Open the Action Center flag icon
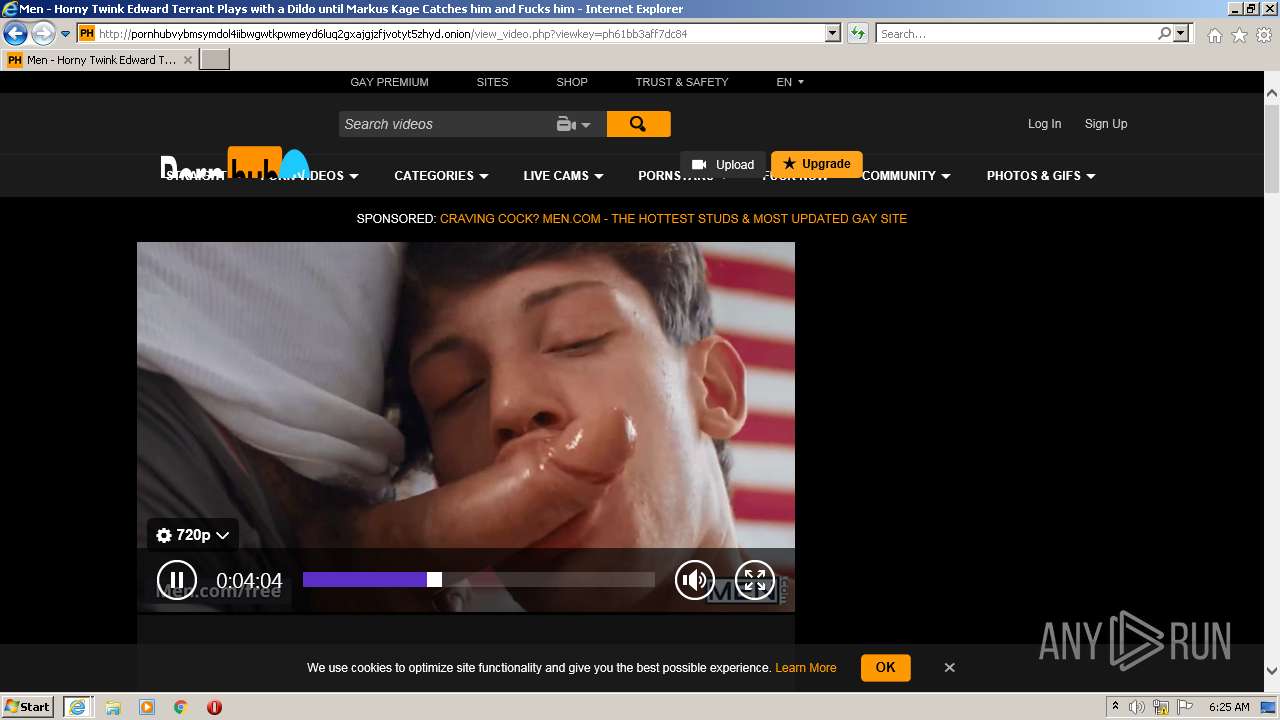Viewport: 1280px width, 720px height. [1185, 707]
